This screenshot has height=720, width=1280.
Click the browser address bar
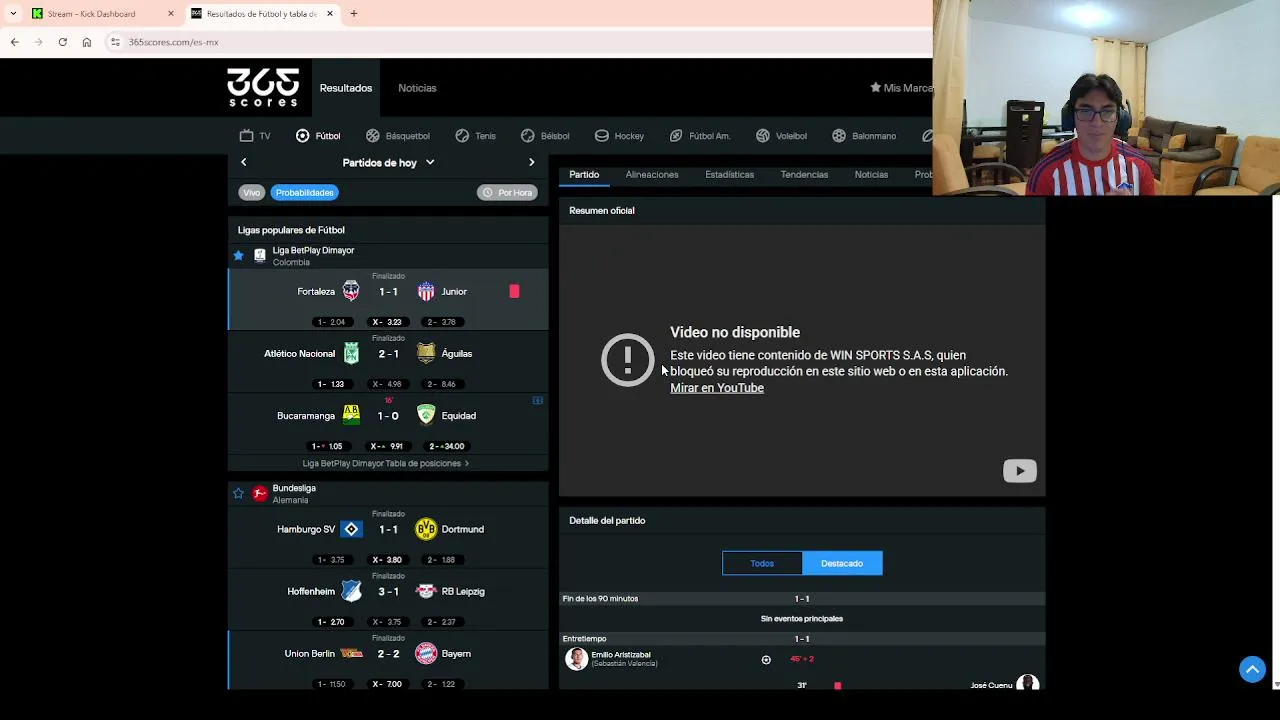pos(520,42)
